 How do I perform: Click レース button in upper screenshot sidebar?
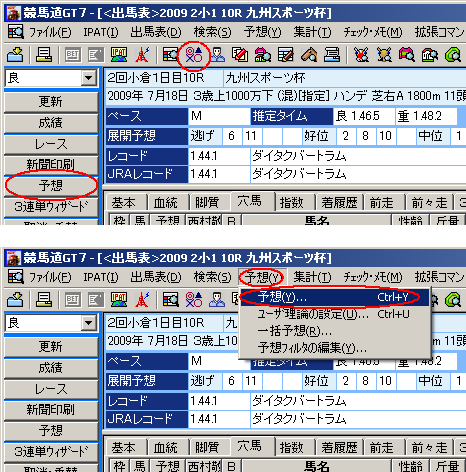51,144
